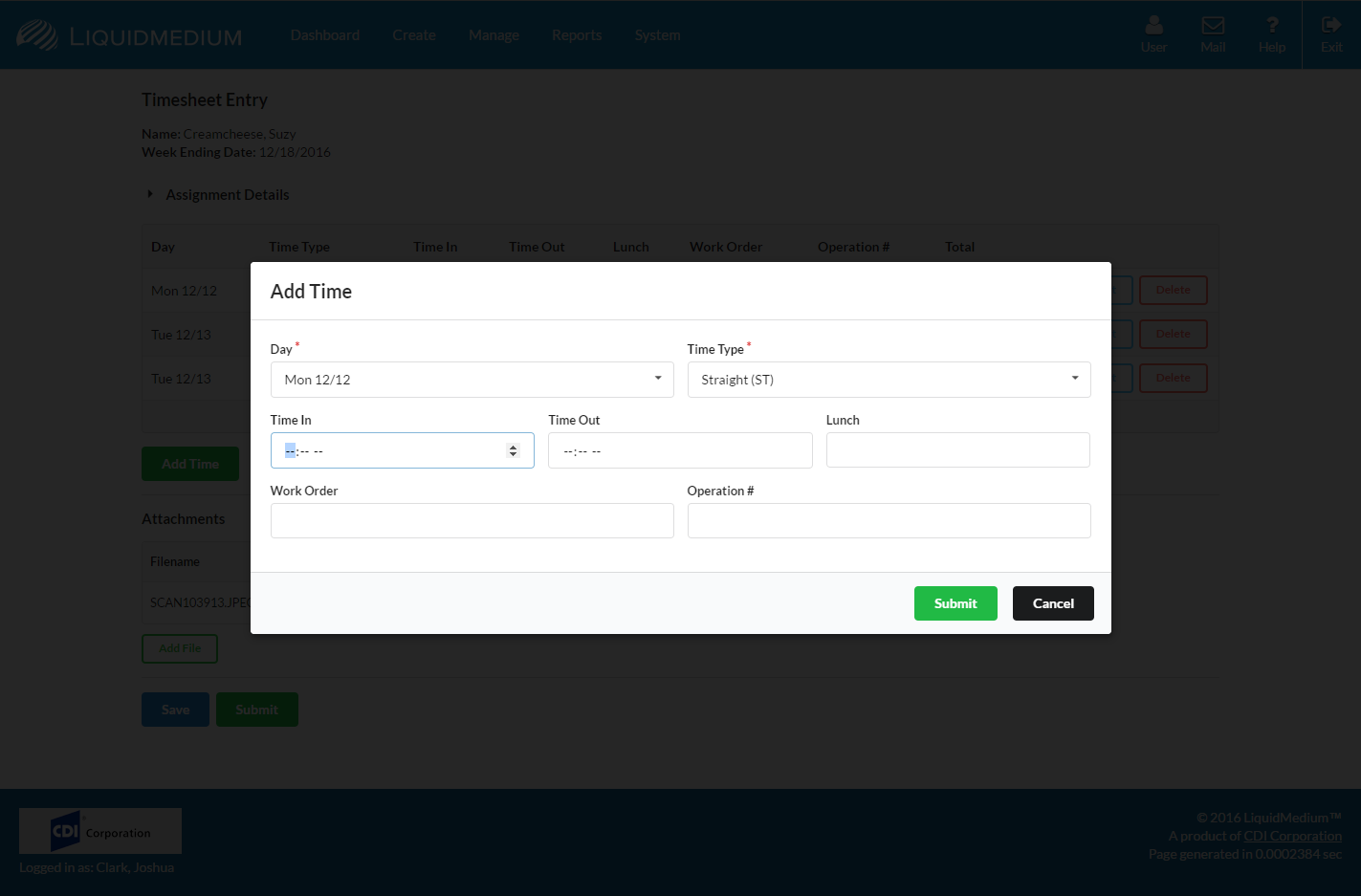Image resolution: width=1361 pixels, height=896 pixels.
Task: Expand the Assignment Details section
Action: (227, 195)
